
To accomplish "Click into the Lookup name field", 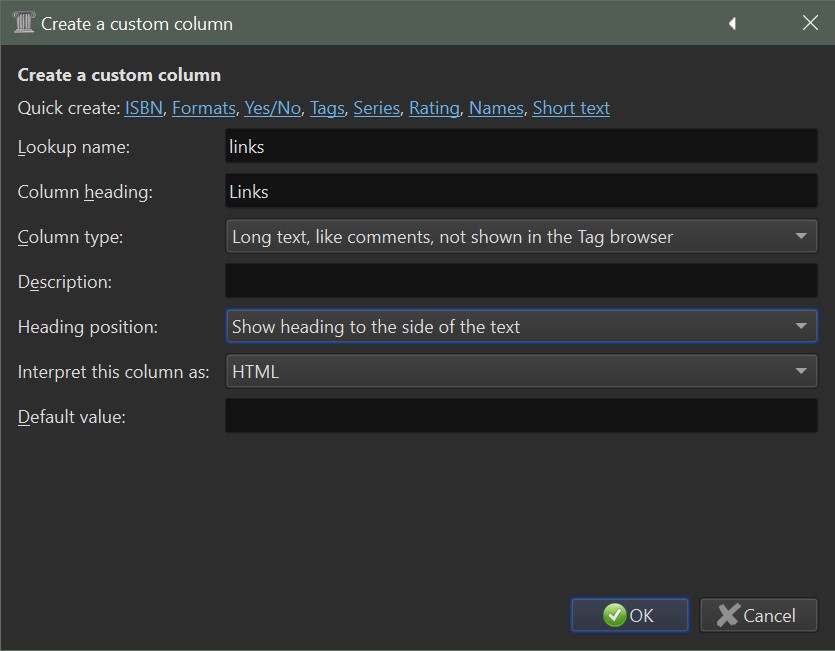I will point(521,147).
